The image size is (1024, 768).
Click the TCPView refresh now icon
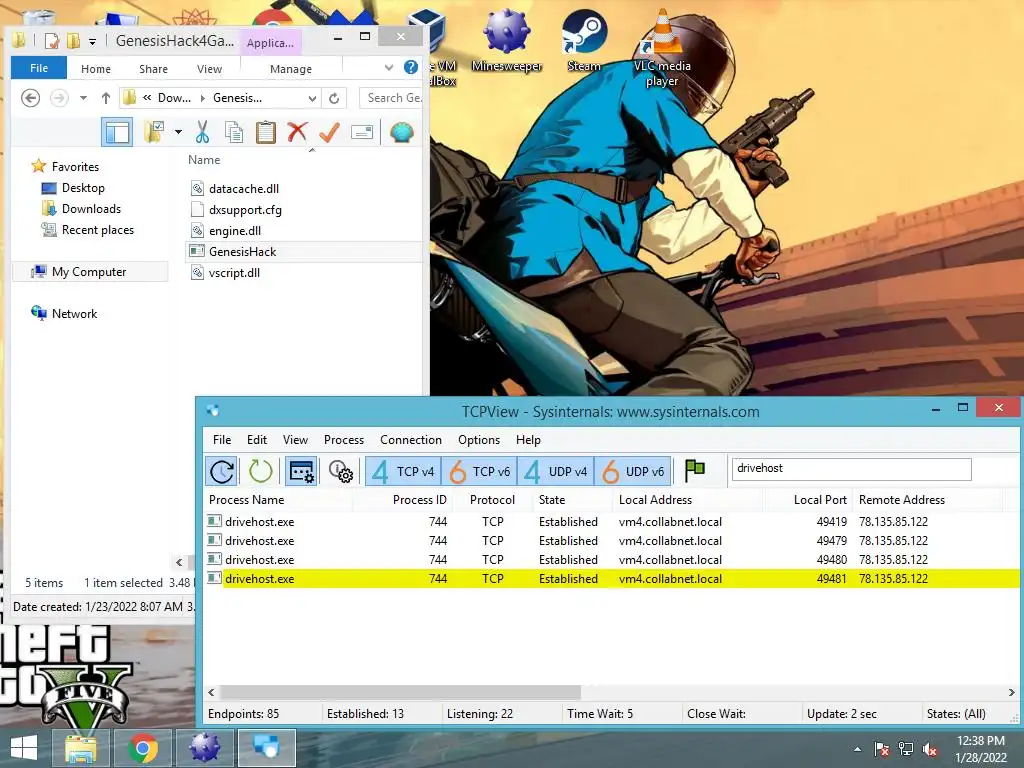pyautogui.click(x=260, y=471)
